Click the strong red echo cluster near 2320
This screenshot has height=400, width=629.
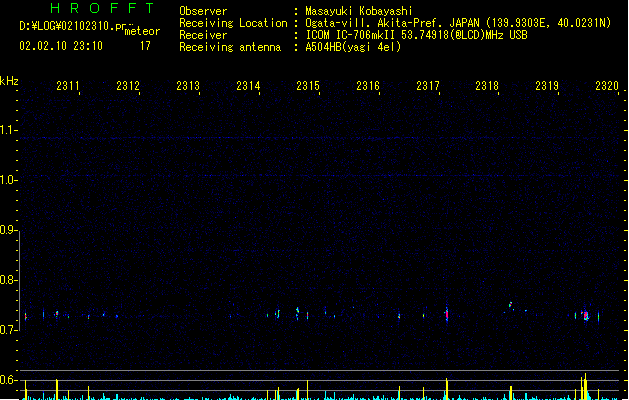click(586, 316)
